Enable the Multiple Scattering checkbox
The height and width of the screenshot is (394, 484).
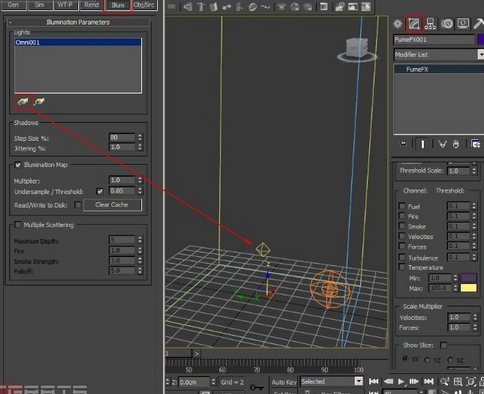(x=18, y=225)
